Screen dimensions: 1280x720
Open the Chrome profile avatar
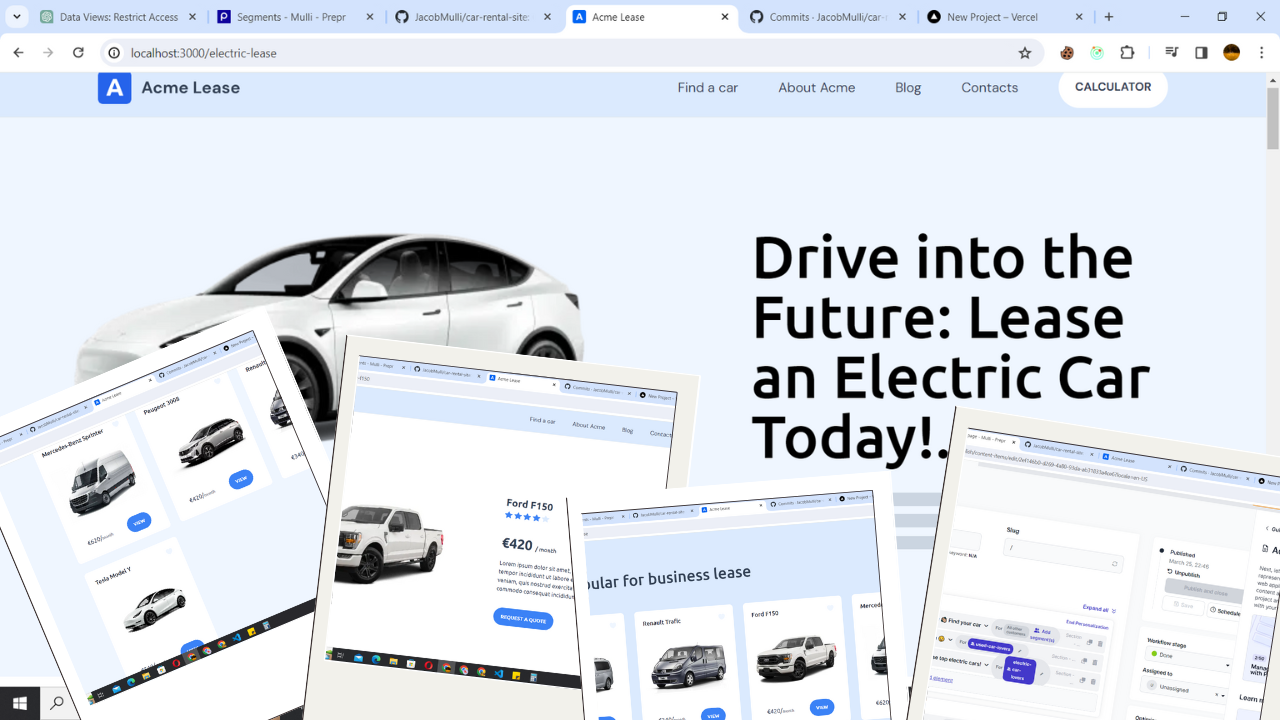pyautogui.click(x=1232, y=53)
